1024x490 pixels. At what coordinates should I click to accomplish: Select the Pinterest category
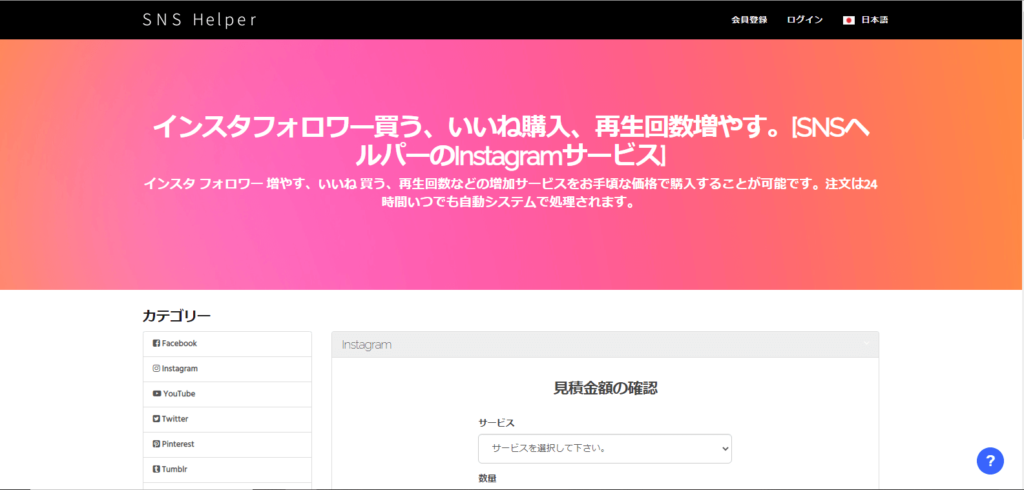tap(227, 444)
